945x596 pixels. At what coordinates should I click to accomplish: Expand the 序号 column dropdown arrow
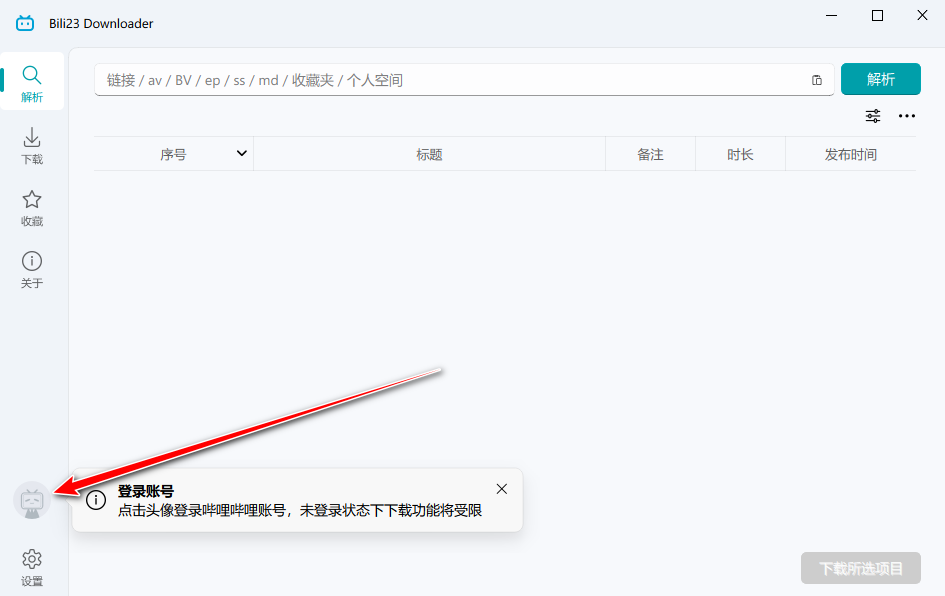[x=242, y=153]
